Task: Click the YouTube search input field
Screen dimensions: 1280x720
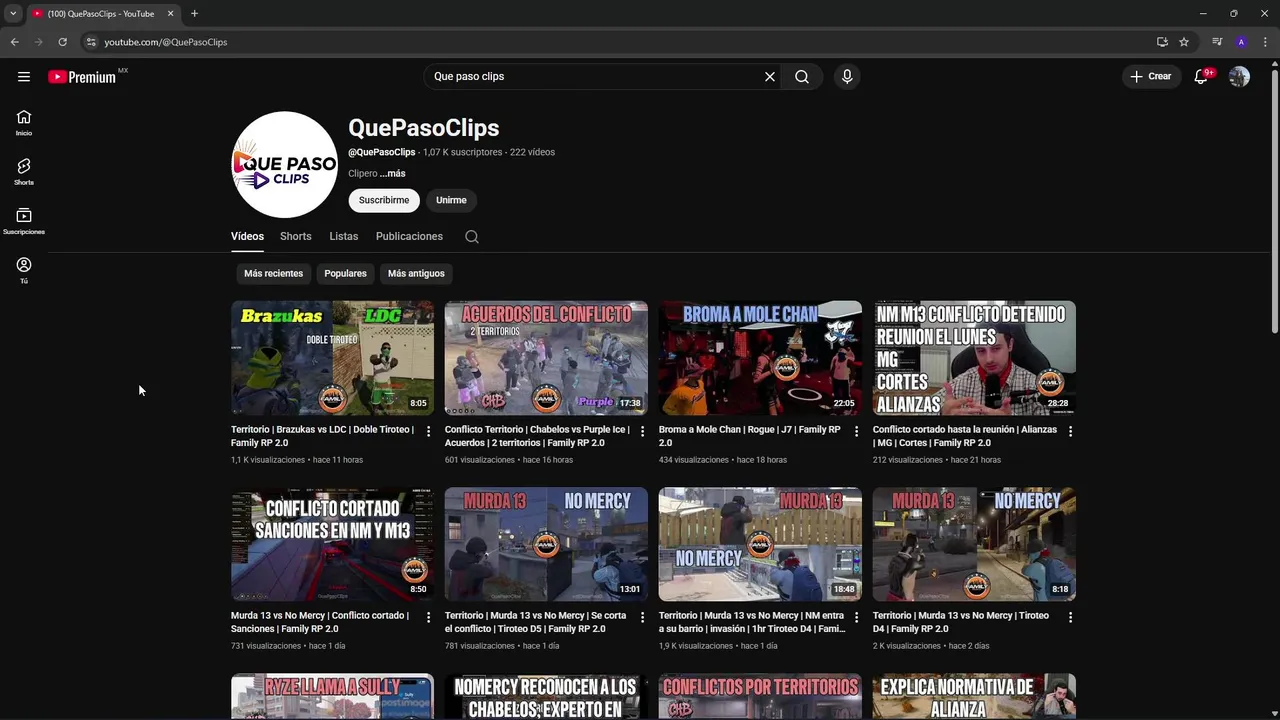Action: click(x=595, y=77)
